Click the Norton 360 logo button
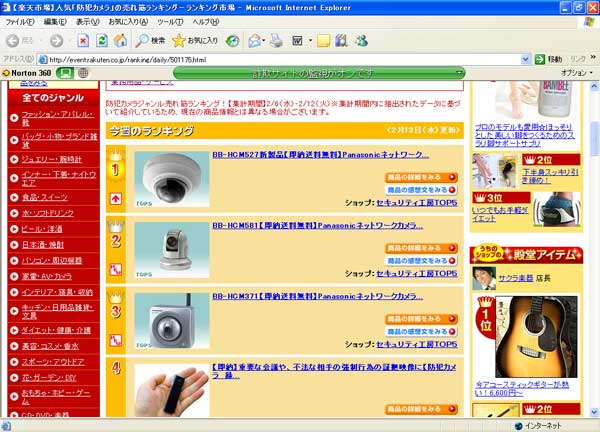Image resolution: width=600 pixels, height=432 pixels. click(27, 73)
